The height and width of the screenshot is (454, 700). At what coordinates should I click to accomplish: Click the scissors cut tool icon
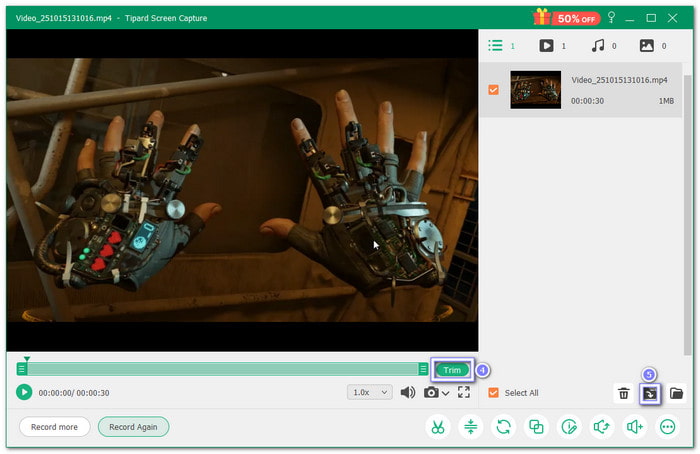coord(437,427)
